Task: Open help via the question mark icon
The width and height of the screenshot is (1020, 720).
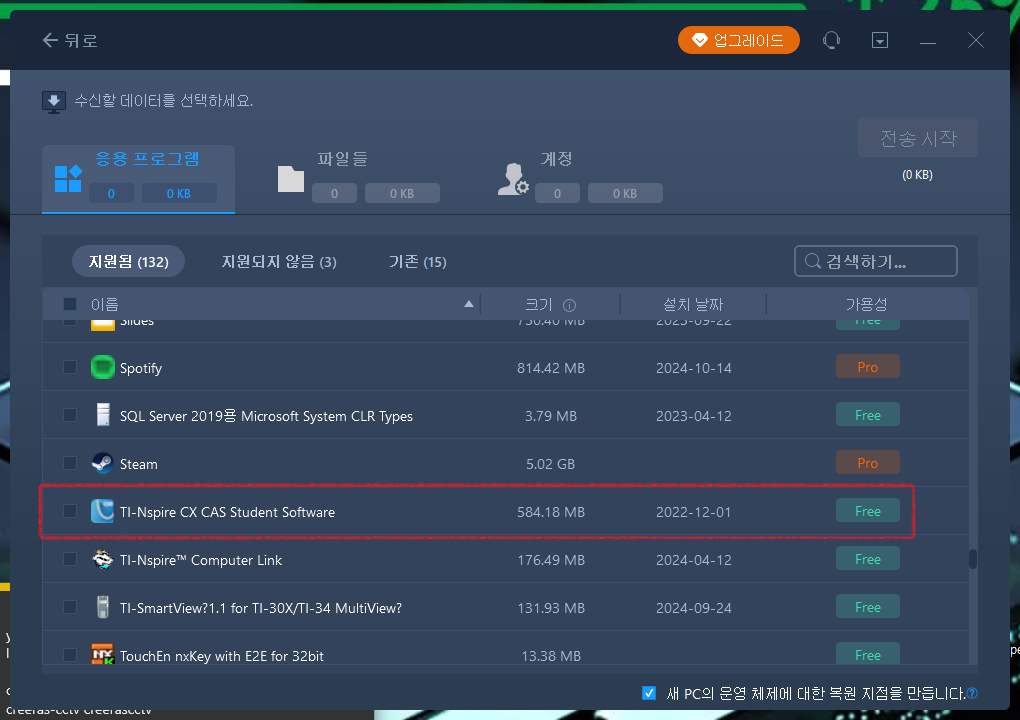Action: click(x=974, y=692)
